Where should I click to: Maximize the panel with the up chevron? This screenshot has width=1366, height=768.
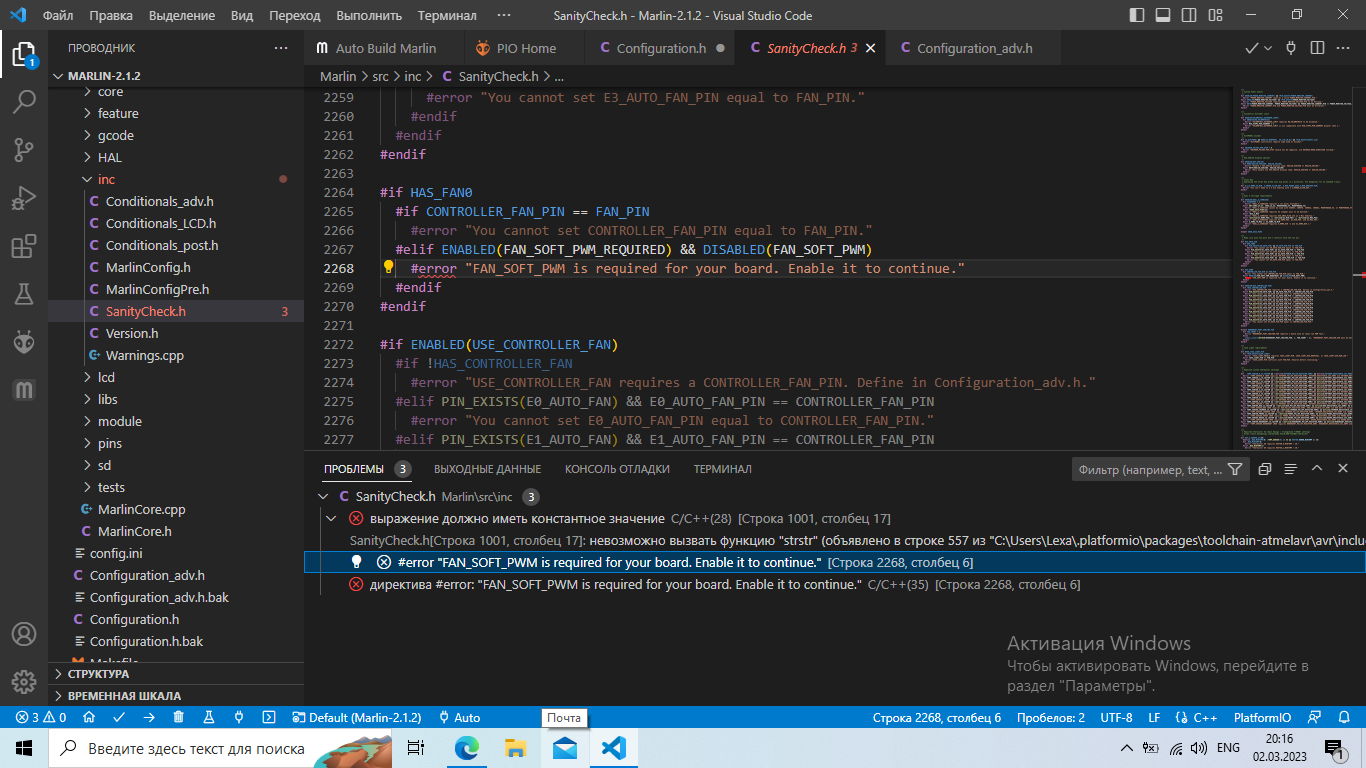(x=1316, y=469)
